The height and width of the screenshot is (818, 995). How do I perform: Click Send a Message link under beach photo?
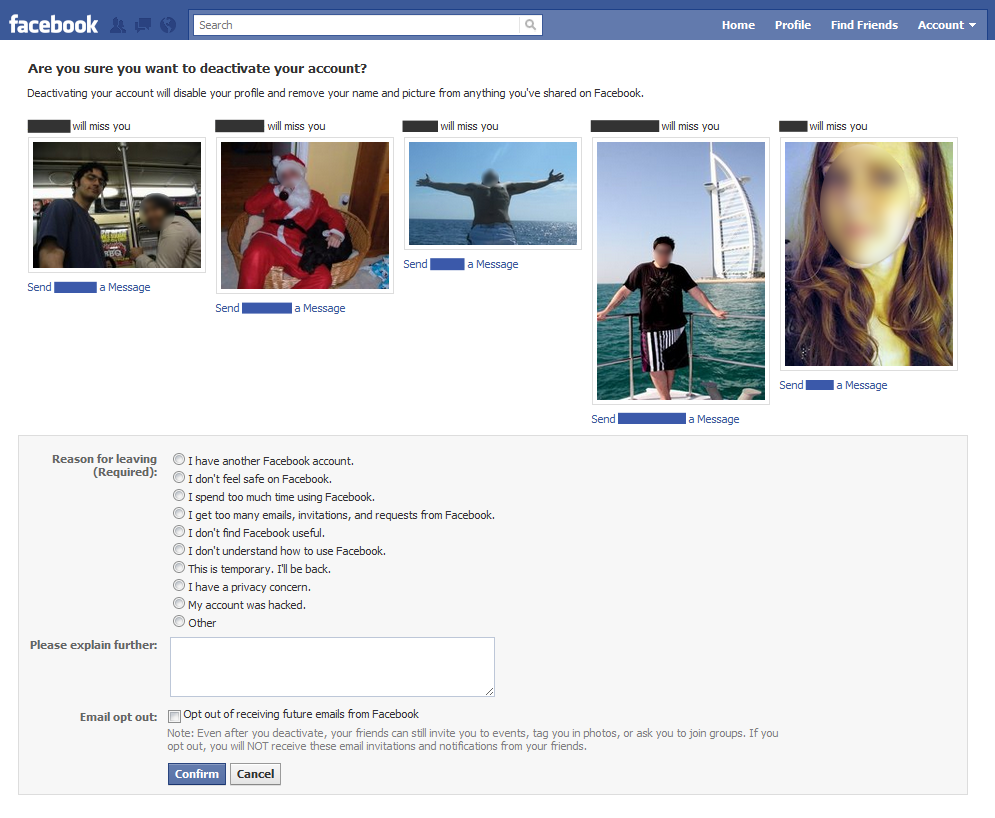(x=460, y=264)
